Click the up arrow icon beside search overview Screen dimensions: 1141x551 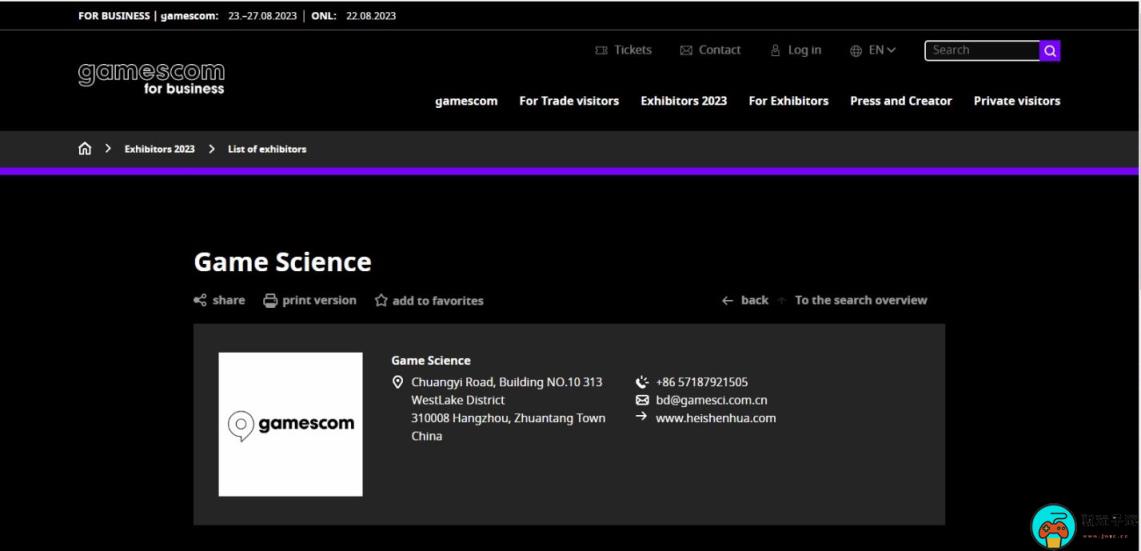pos(782,300)
